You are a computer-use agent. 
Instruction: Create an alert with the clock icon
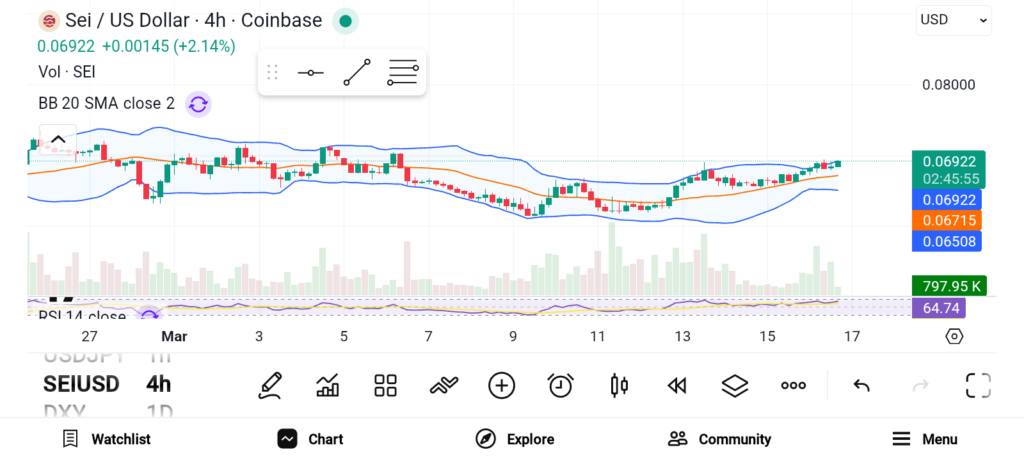[x=560, y=385]
